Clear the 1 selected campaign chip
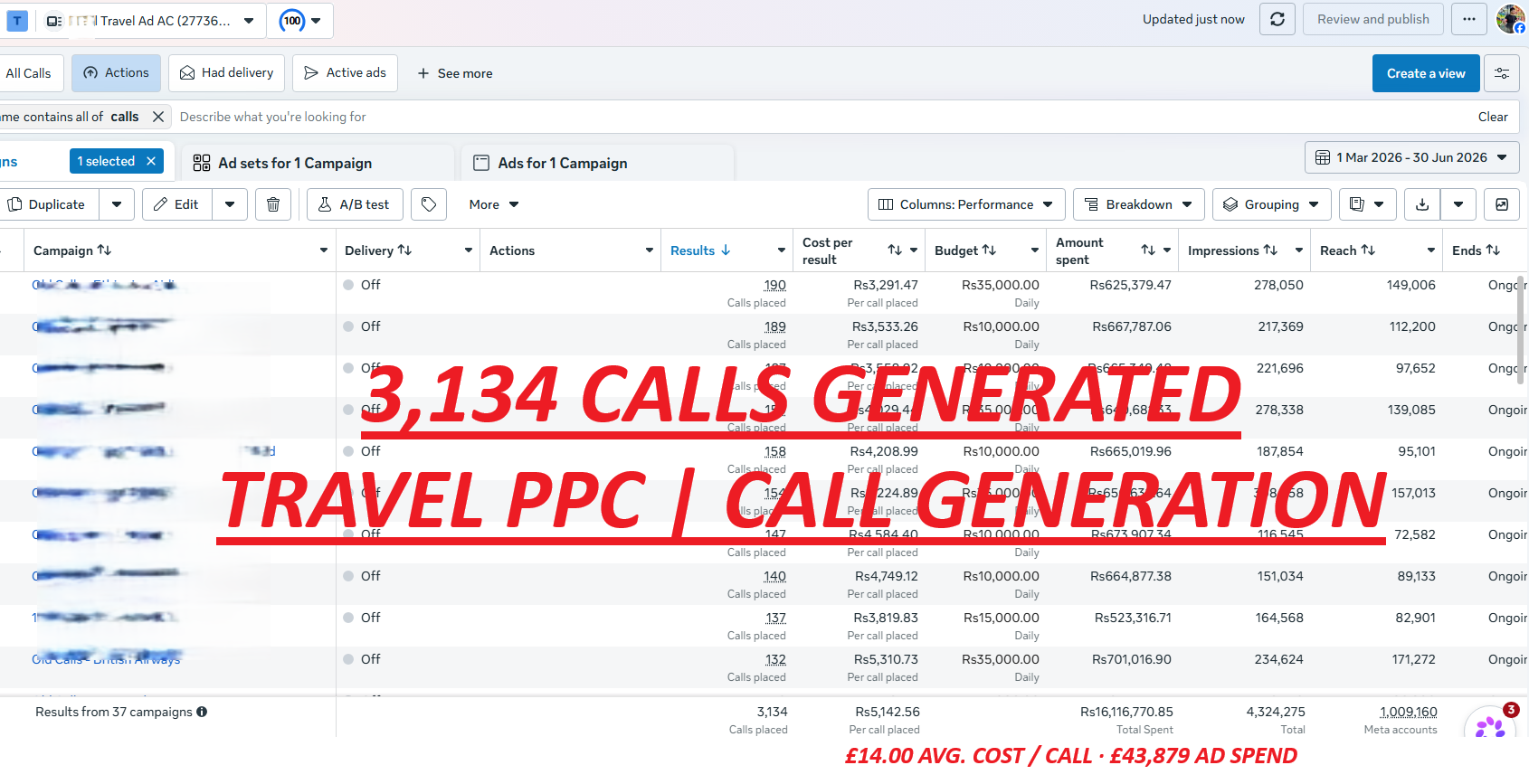 pos(151,161)
